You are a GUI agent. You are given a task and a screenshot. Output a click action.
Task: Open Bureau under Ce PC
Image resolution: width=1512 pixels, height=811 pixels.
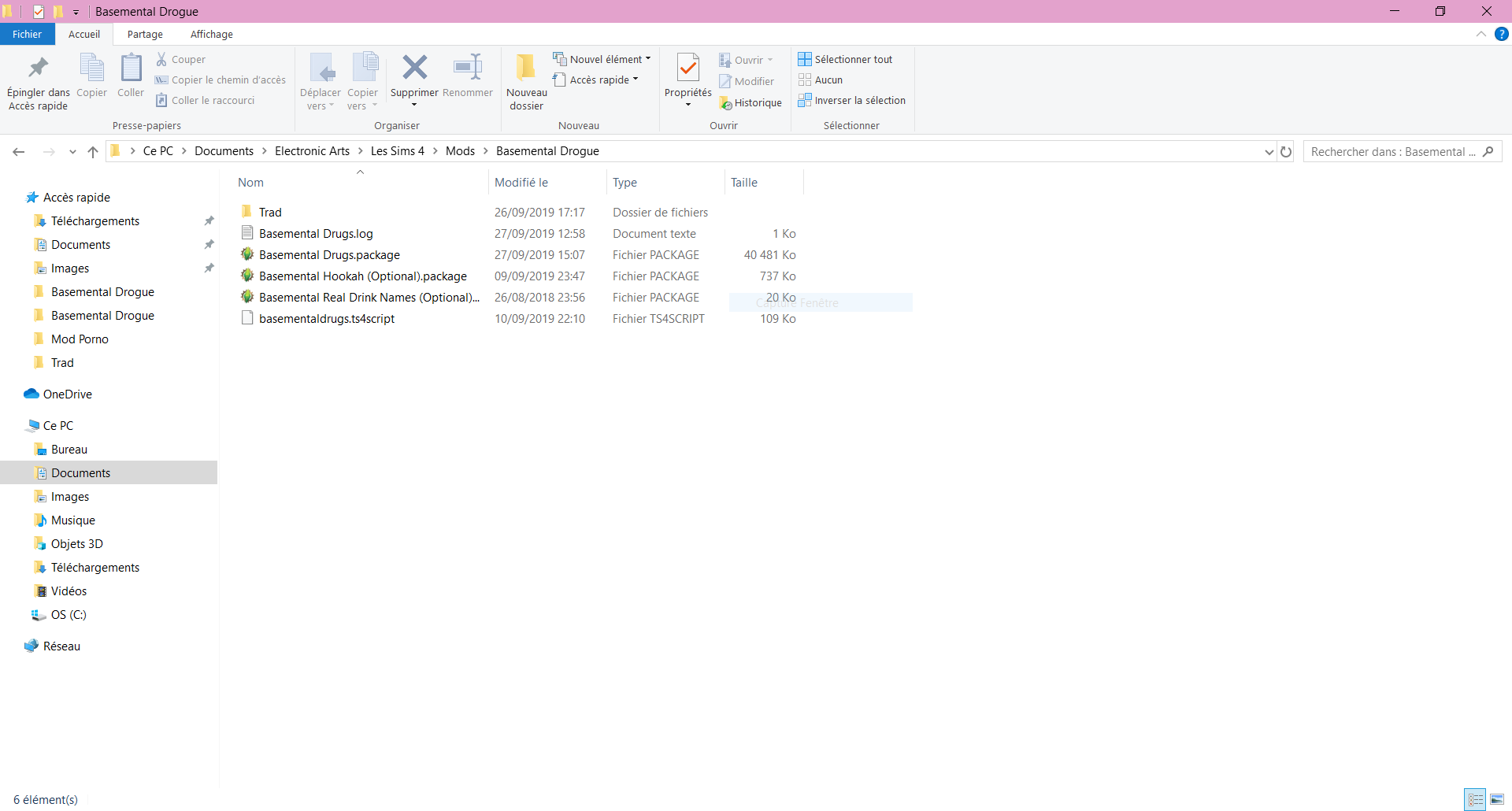69,449
